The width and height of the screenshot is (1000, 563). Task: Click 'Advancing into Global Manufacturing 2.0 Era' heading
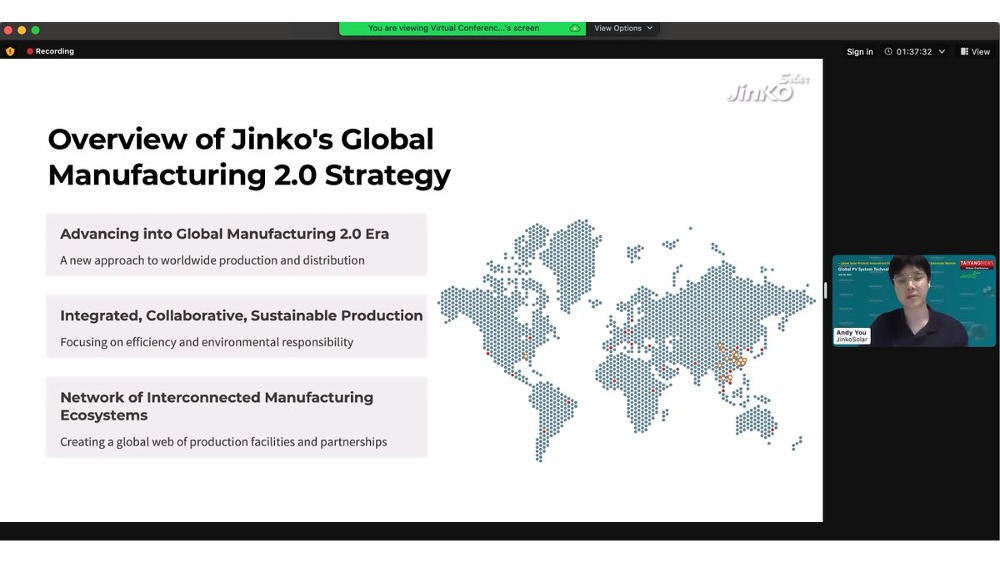pos(224,234)
